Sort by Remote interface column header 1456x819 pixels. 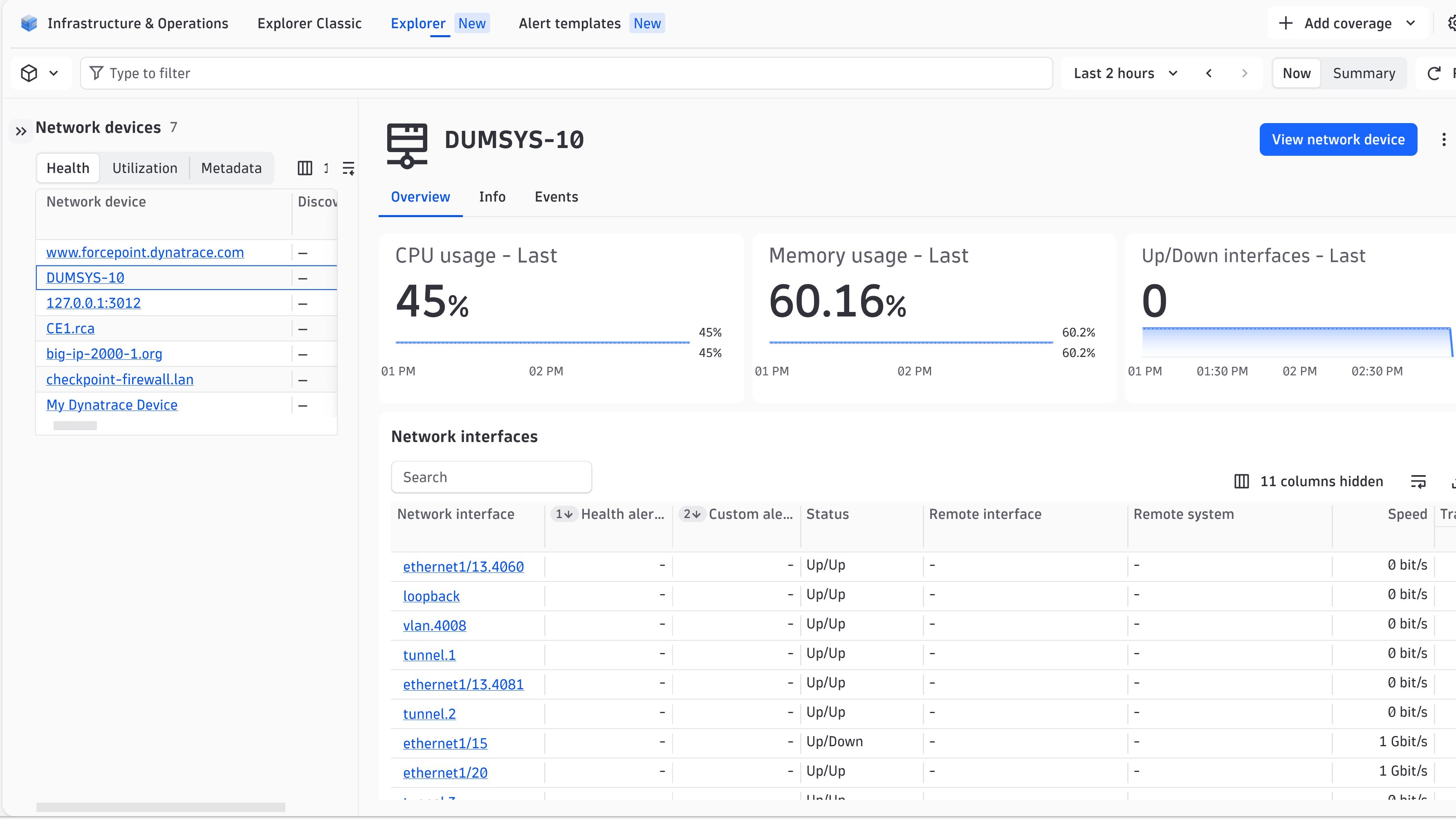pyautogui.click(x=985, y=514)
